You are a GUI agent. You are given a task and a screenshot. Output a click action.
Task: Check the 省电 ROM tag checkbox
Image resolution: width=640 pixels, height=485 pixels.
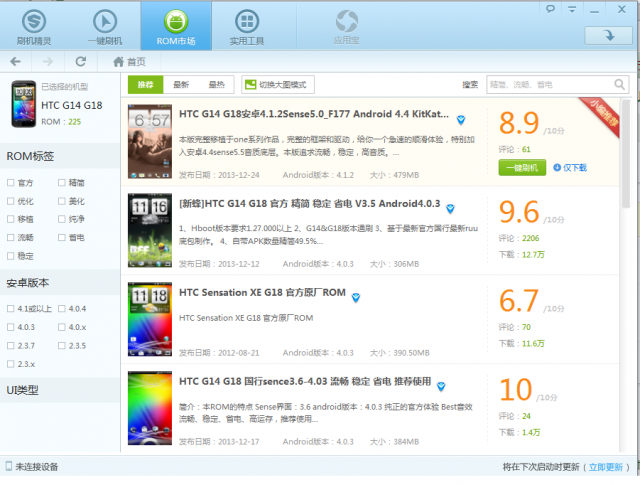62,237
